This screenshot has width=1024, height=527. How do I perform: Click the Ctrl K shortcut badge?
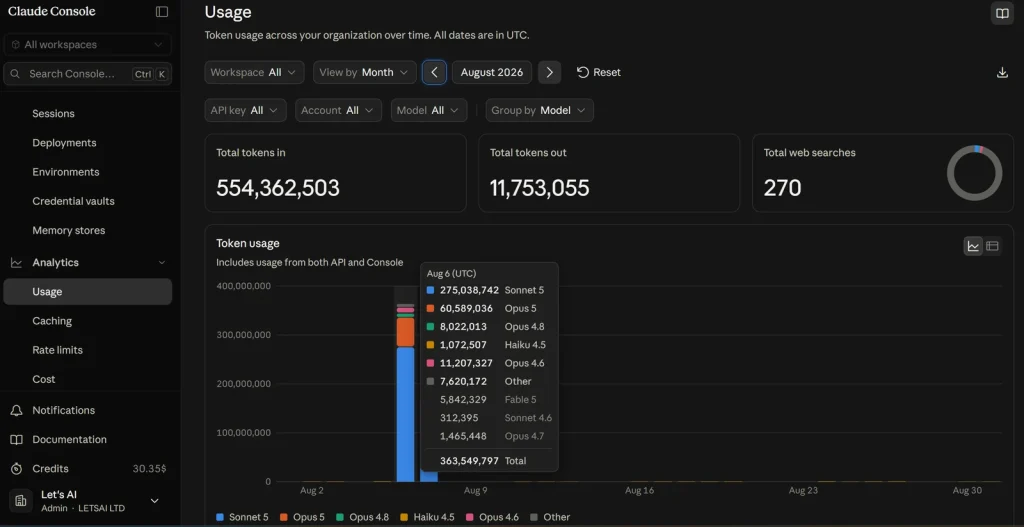(150, 74)
